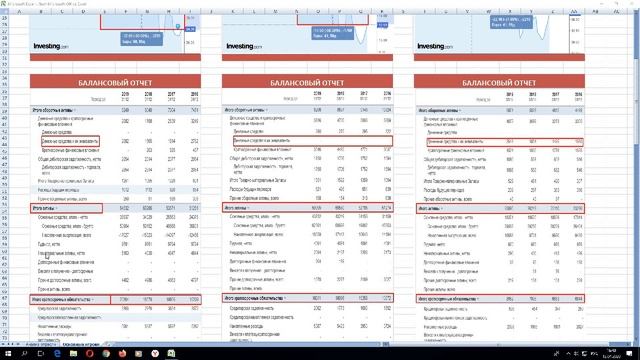Click Итого активы label in middle table
Screen dimensions: 640x360
235,208
